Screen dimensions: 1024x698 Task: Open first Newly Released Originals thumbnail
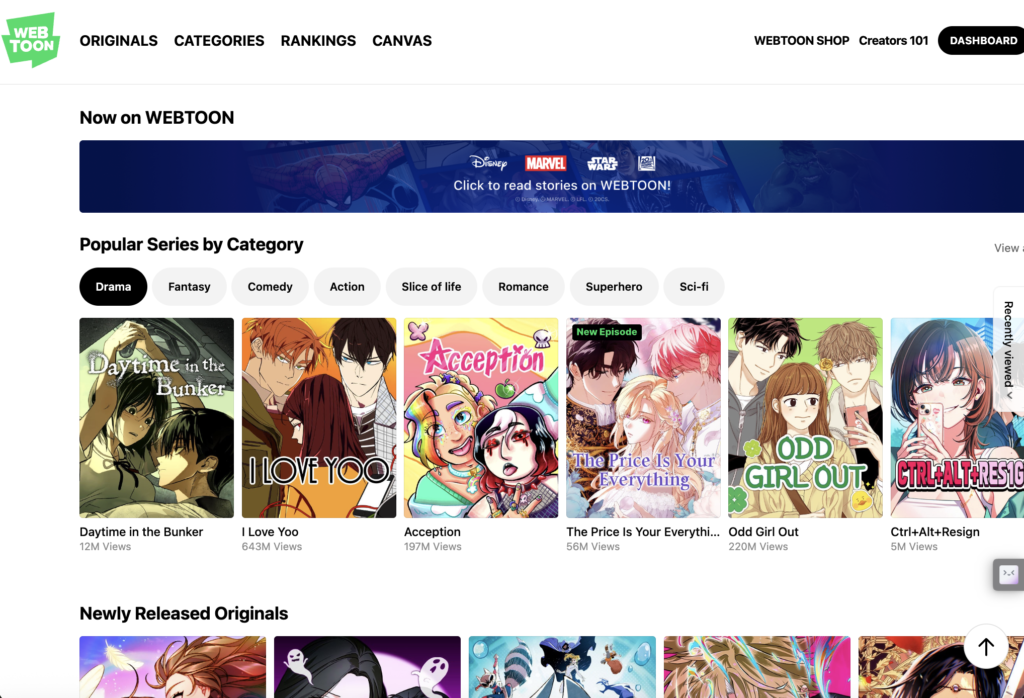click(x=172, y=667)
